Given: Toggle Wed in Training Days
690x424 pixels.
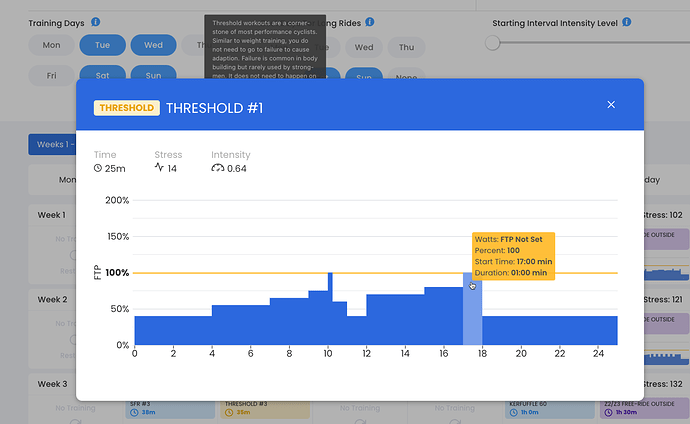Looking at the screenshot, I should click(154, 45).
